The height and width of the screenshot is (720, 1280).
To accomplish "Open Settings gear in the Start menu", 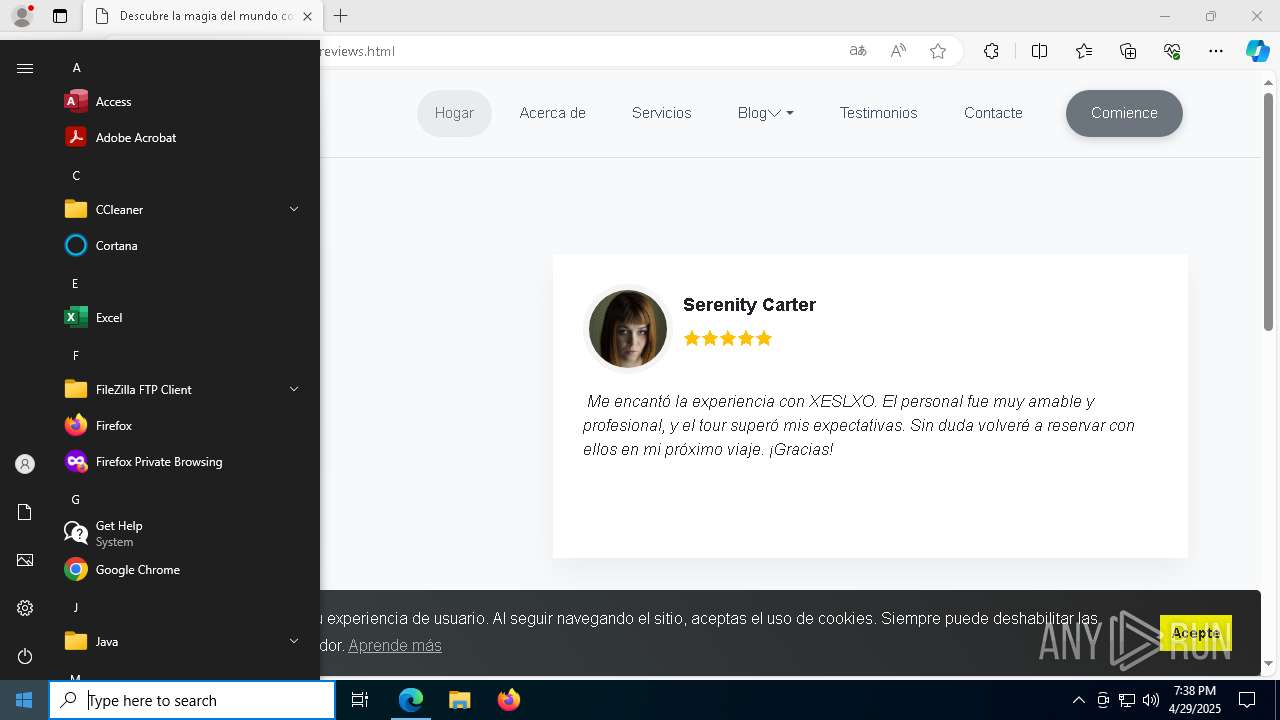I will point(25,608).
